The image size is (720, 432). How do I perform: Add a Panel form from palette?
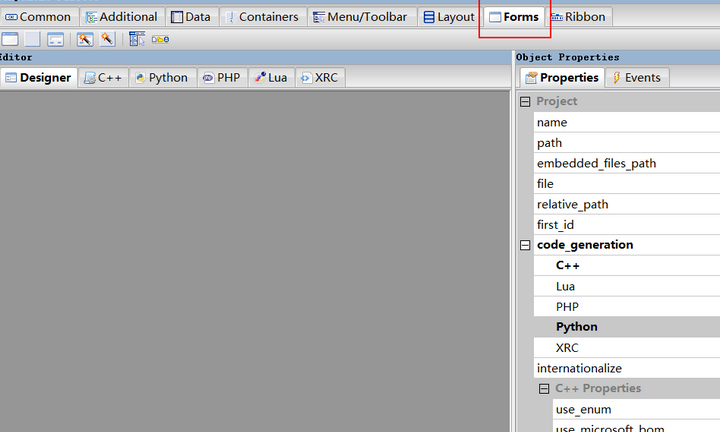pos(32,39)
